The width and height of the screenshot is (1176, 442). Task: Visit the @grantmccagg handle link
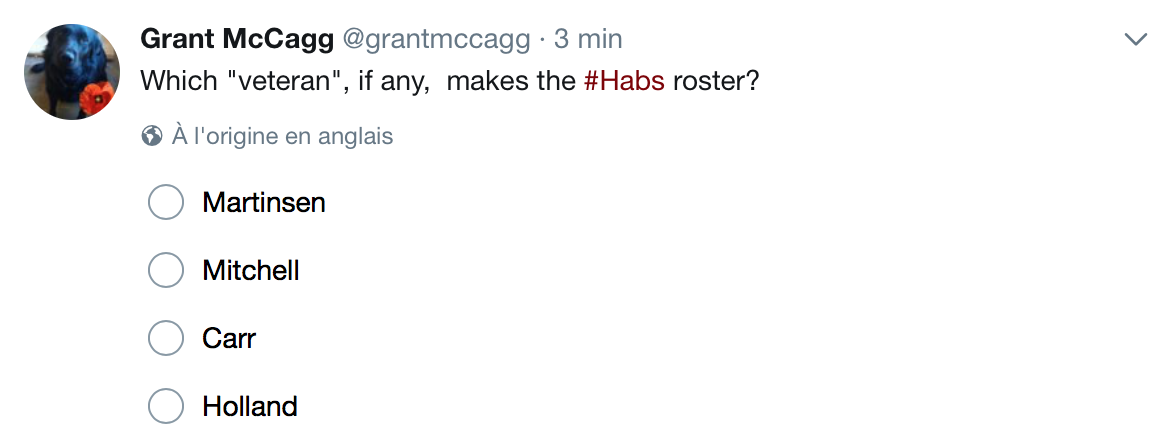(x=436, y=39)
